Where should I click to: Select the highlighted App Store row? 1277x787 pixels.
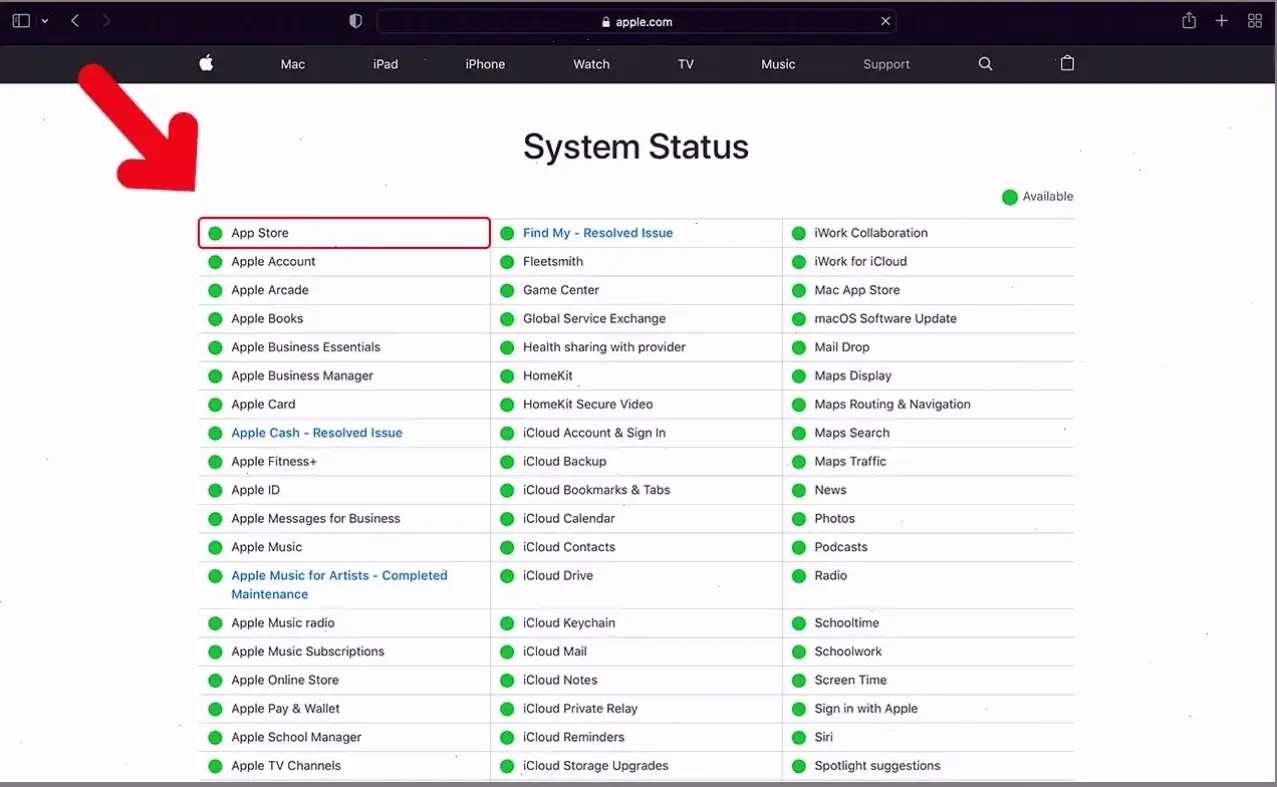click(344, 233)
